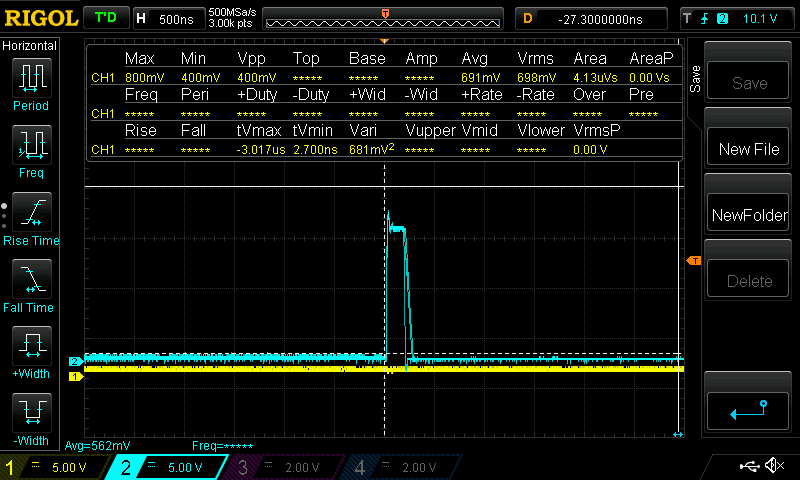Click the 500MSa/s sample rate text
800x480 pixels.
[x=232, y=12]
